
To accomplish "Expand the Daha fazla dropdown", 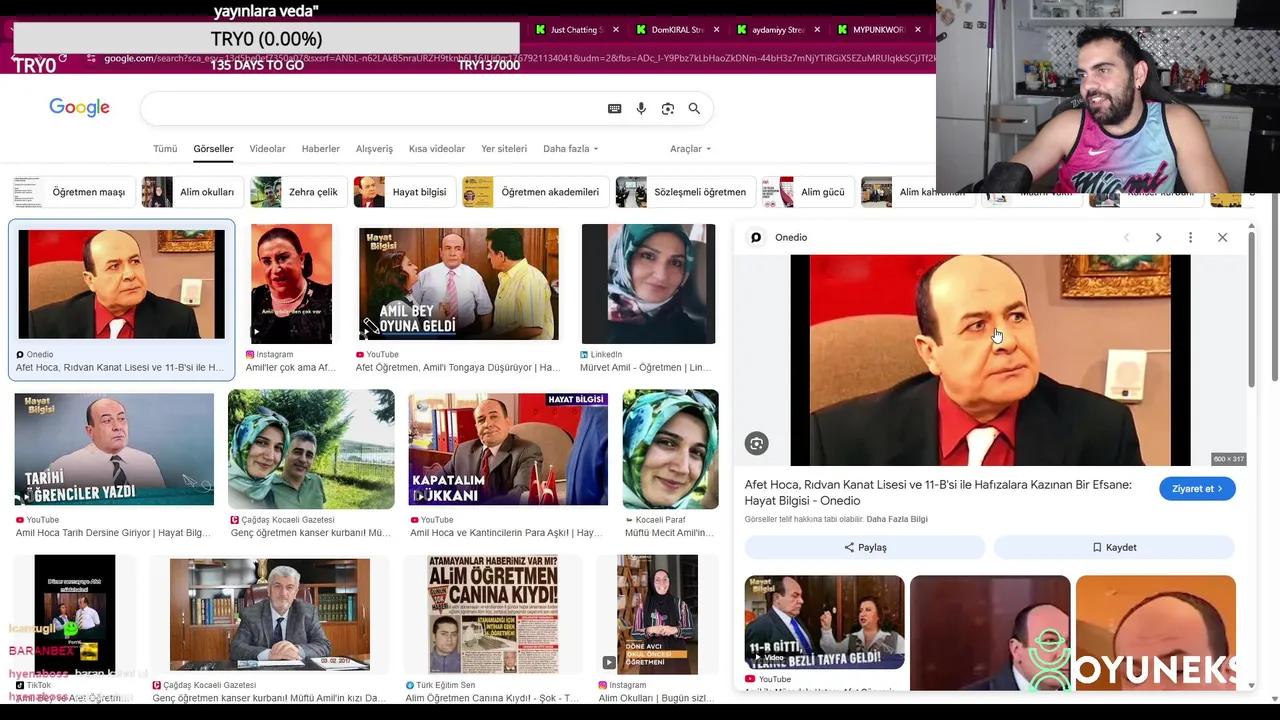I will [570, 149].
